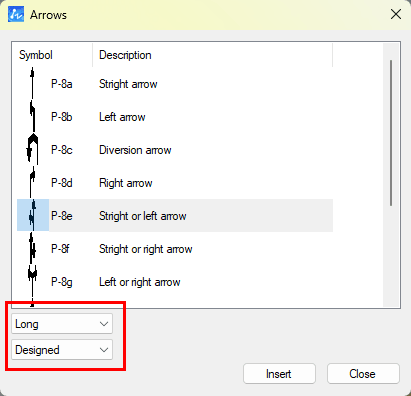Screen dimensions: 411x396
Task: Select the 'Stright or right arrow' text
Action: coord(146,249)
